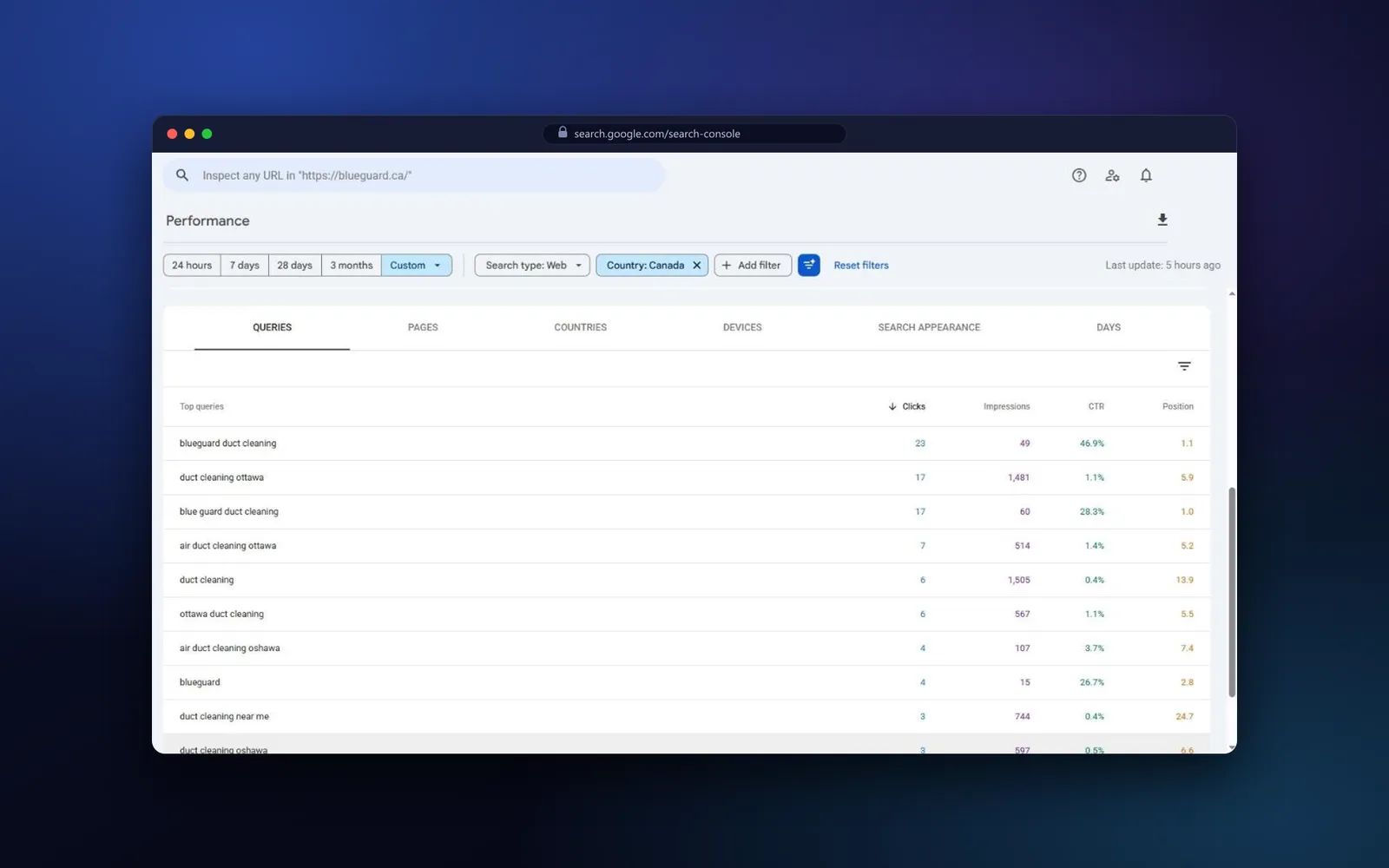Viewport: 1389px width, 868px height.
Task: Click the browser address bar URL
Action: (694, 134)
